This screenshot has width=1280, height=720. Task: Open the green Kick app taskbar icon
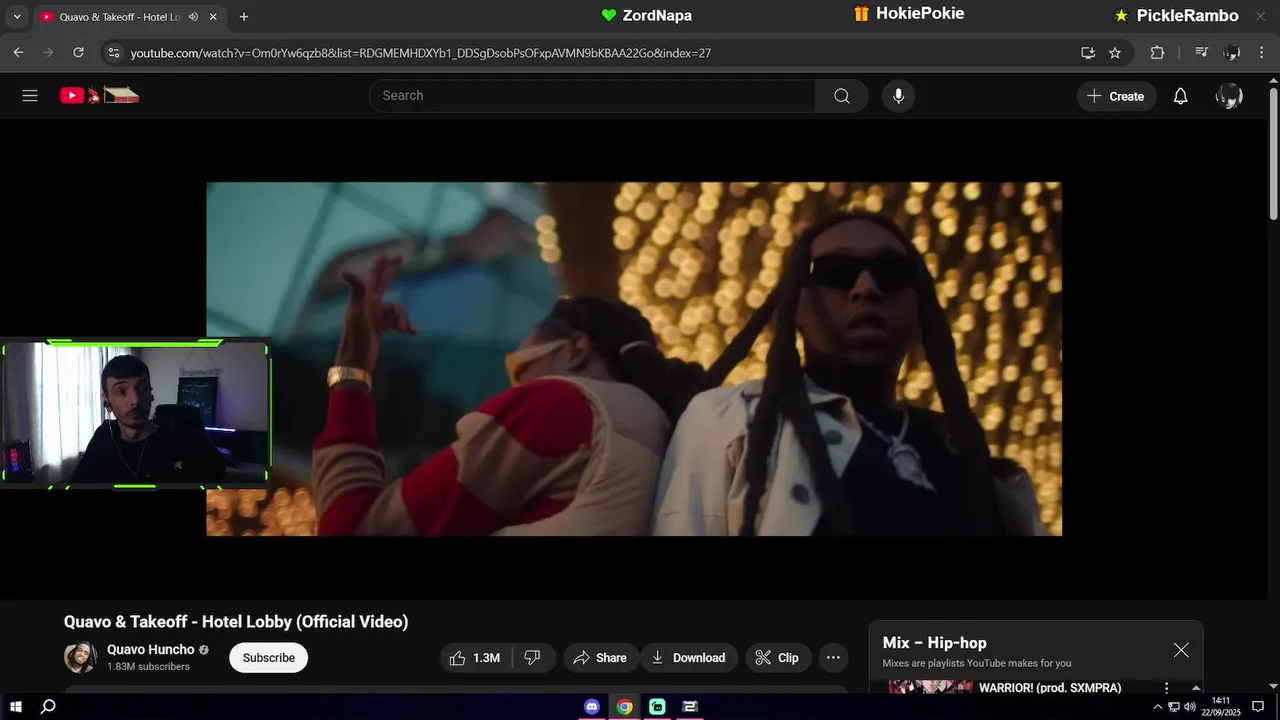tap(657, 707)
